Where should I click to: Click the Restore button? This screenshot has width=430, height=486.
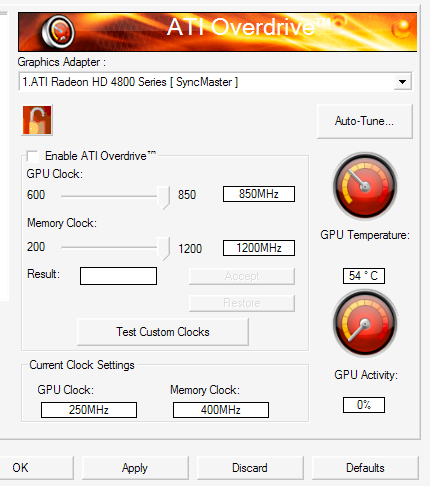pos(242,303)
